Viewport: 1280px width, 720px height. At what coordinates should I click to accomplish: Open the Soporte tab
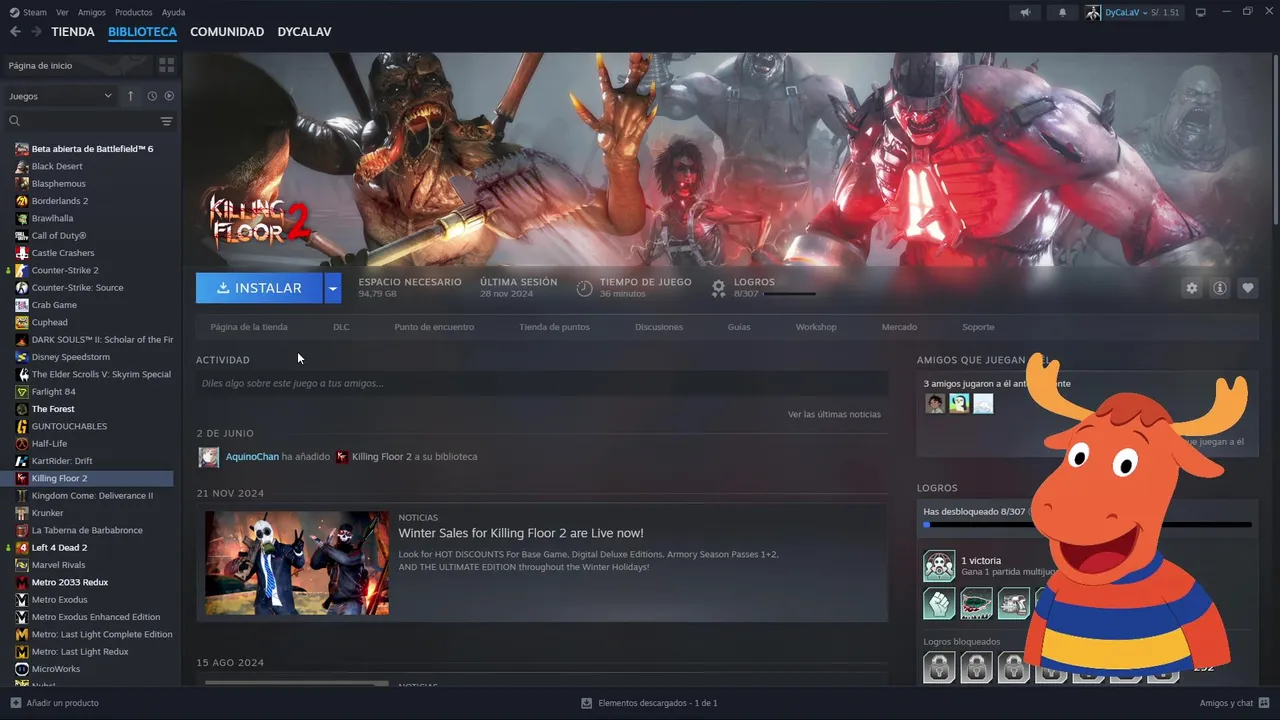coord(978,327)
